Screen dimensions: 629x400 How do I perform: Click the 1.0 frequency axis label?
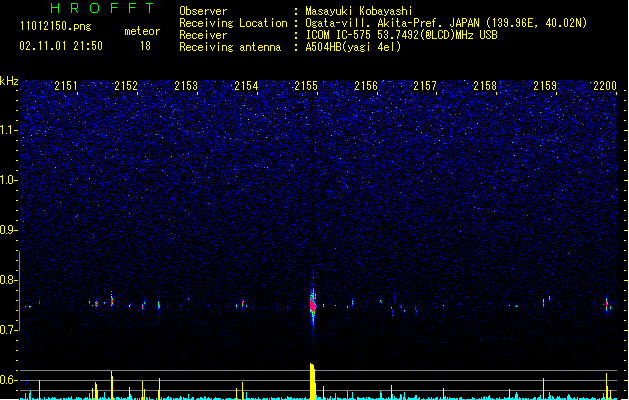[x=9, y=180]
